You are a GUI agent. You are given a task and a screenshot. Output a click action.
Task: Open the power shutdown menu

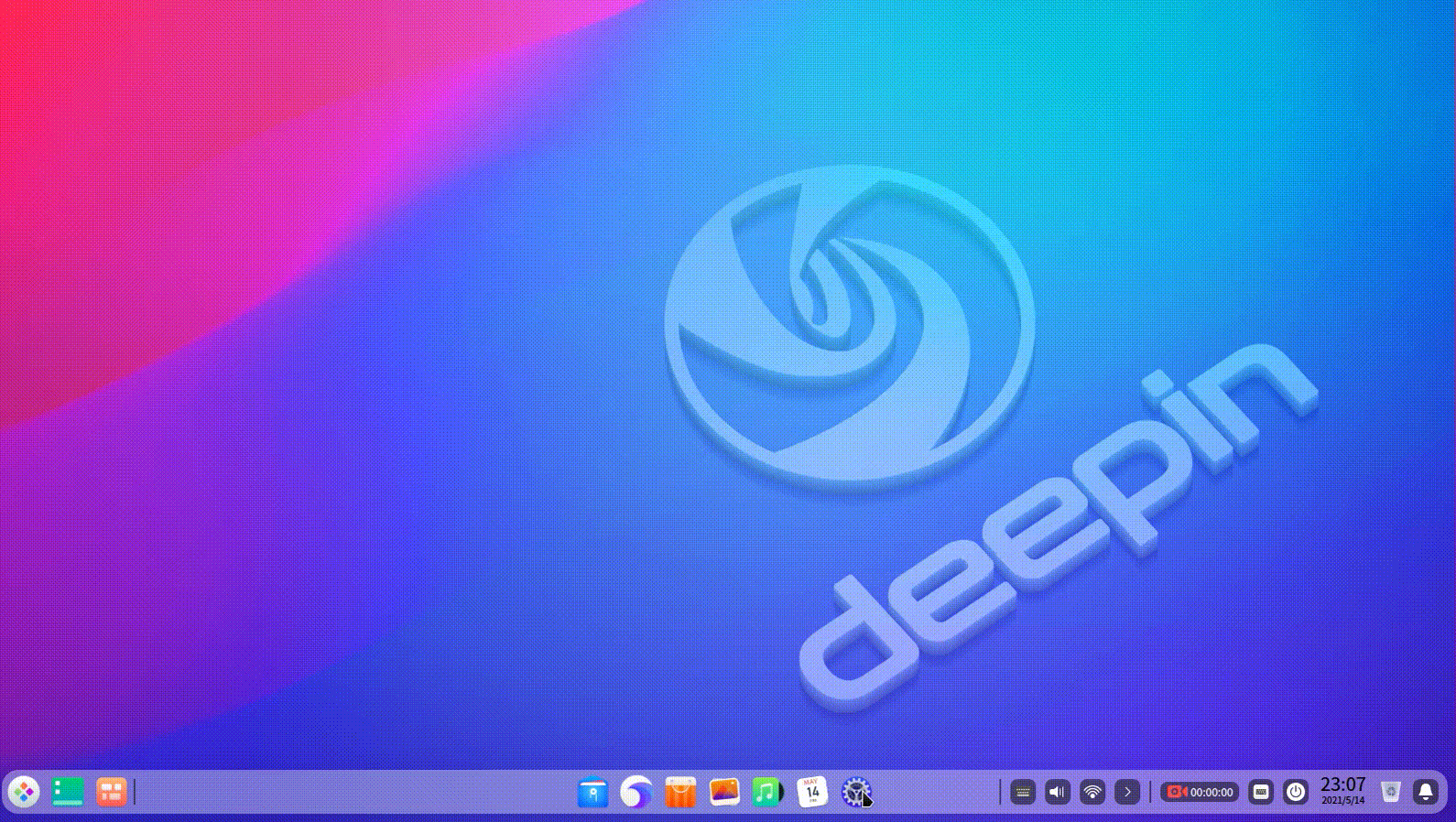point(1296,792)
